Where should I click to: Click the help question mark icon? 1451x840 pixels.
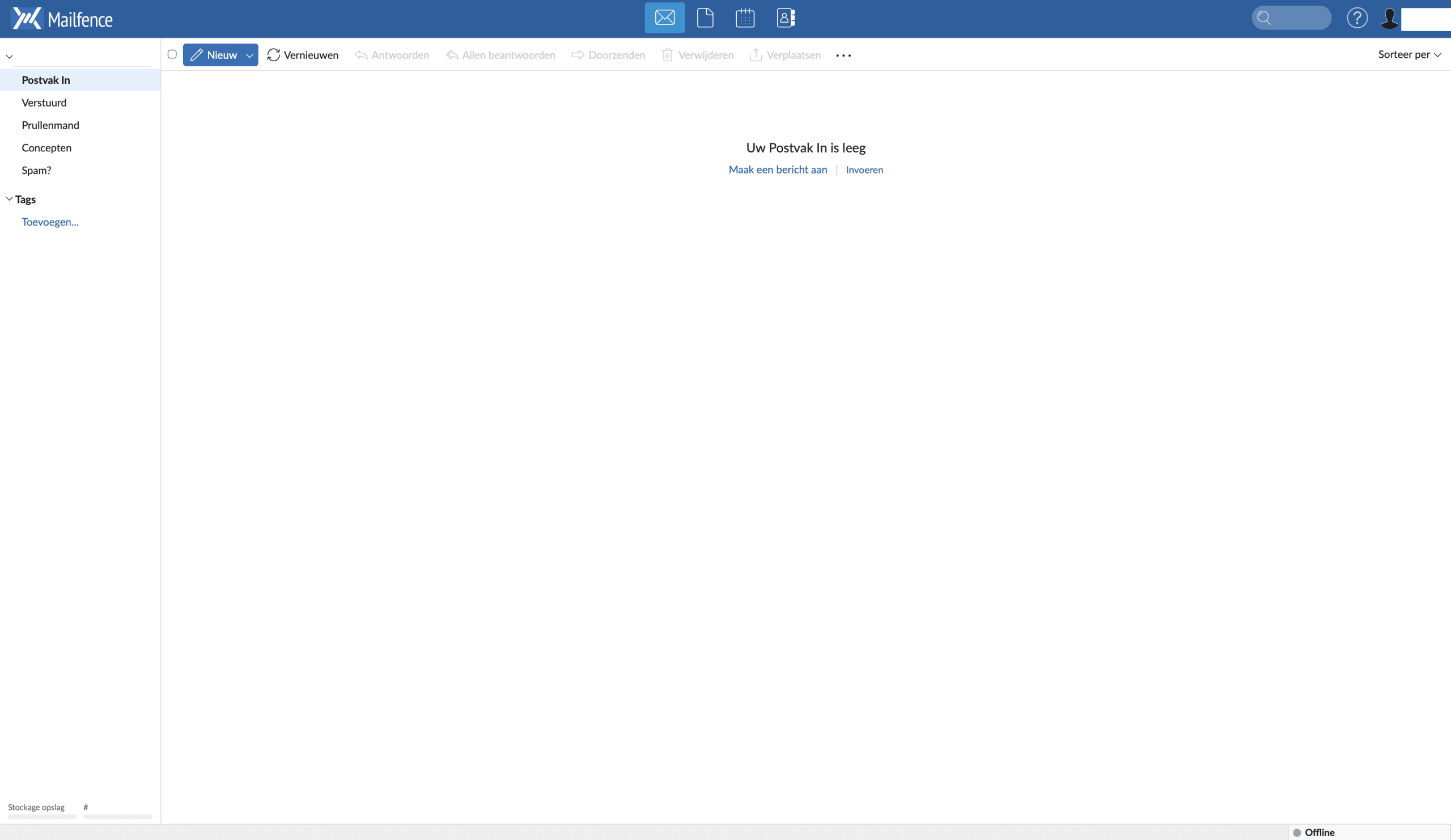1357,18
